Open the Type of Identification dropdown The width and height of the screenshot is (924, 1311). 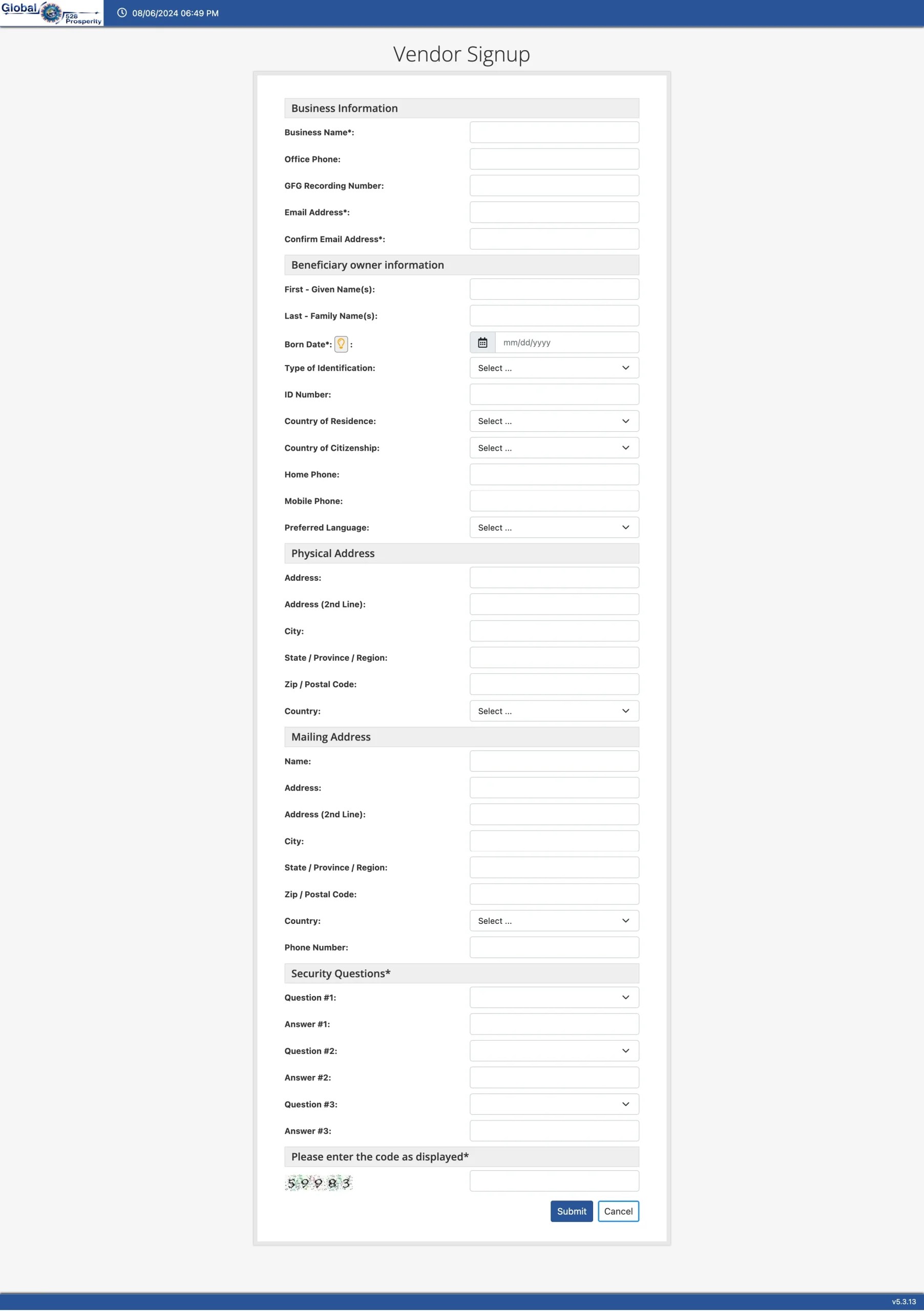[554, 368]
